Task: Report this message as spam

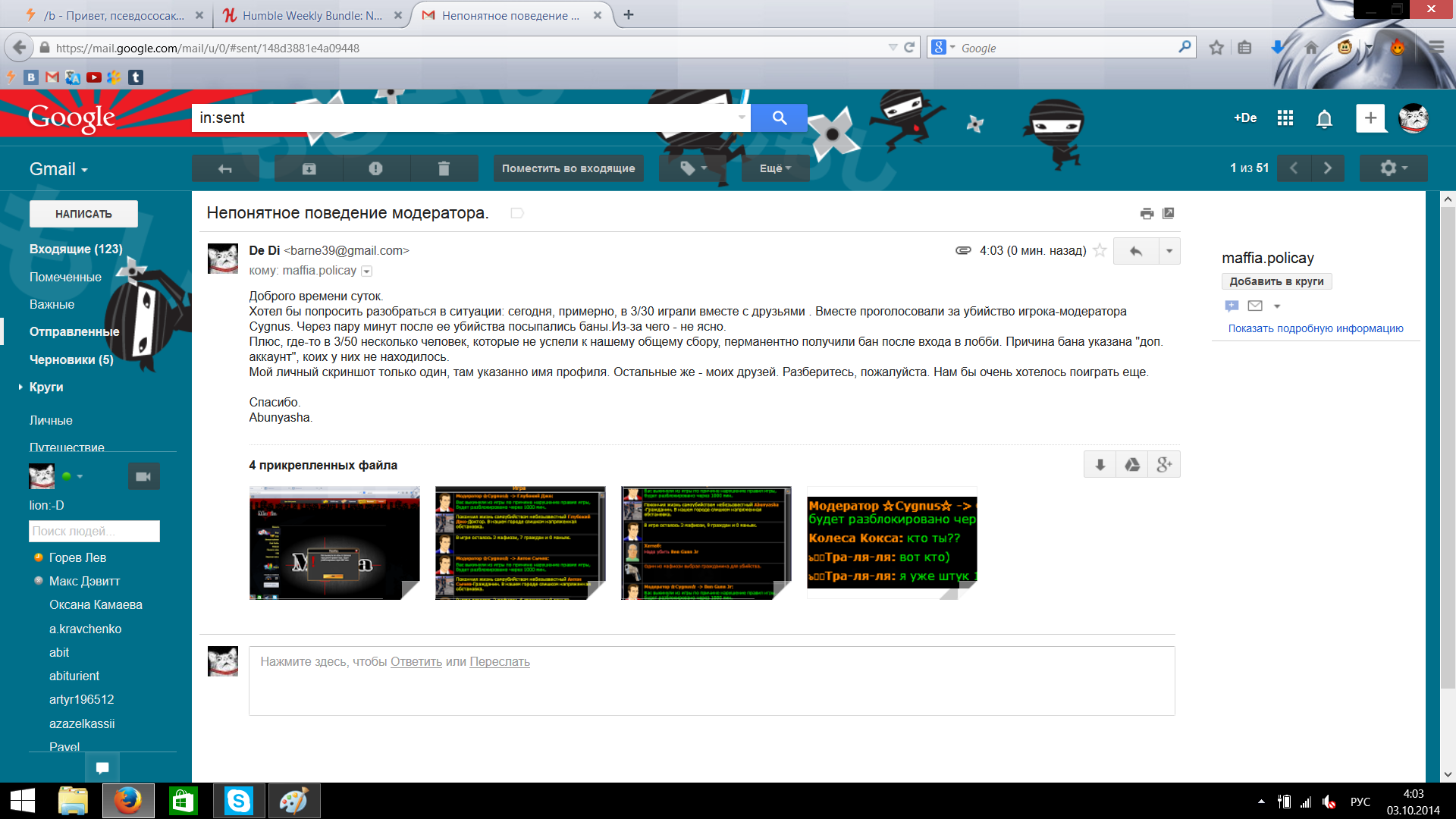Action: coord(376,168)
